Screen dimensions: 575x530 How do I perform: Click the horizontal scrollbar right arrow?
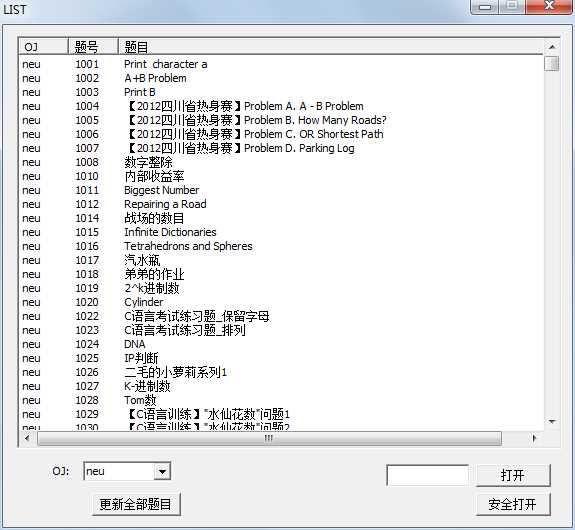tap(534, 438)
